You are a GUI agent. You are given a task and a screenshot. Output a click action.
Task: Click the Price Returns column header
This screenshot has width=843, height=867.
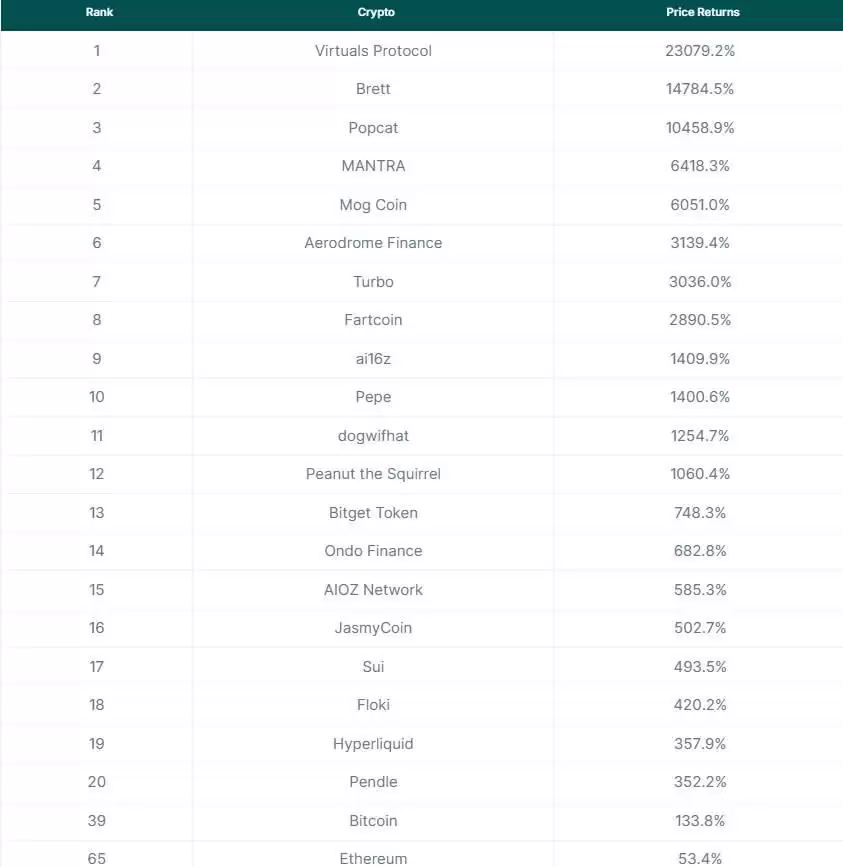click(x=702, y=12)
